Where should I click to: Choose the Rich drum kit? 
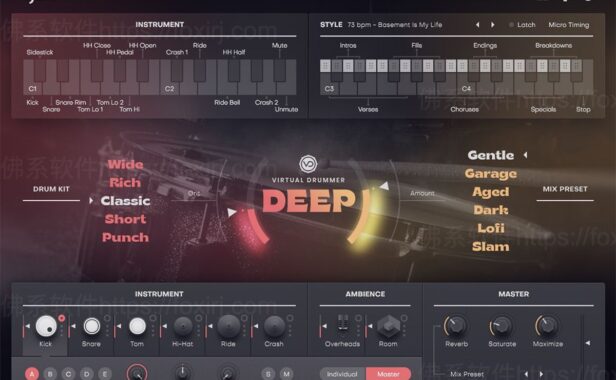125,182
